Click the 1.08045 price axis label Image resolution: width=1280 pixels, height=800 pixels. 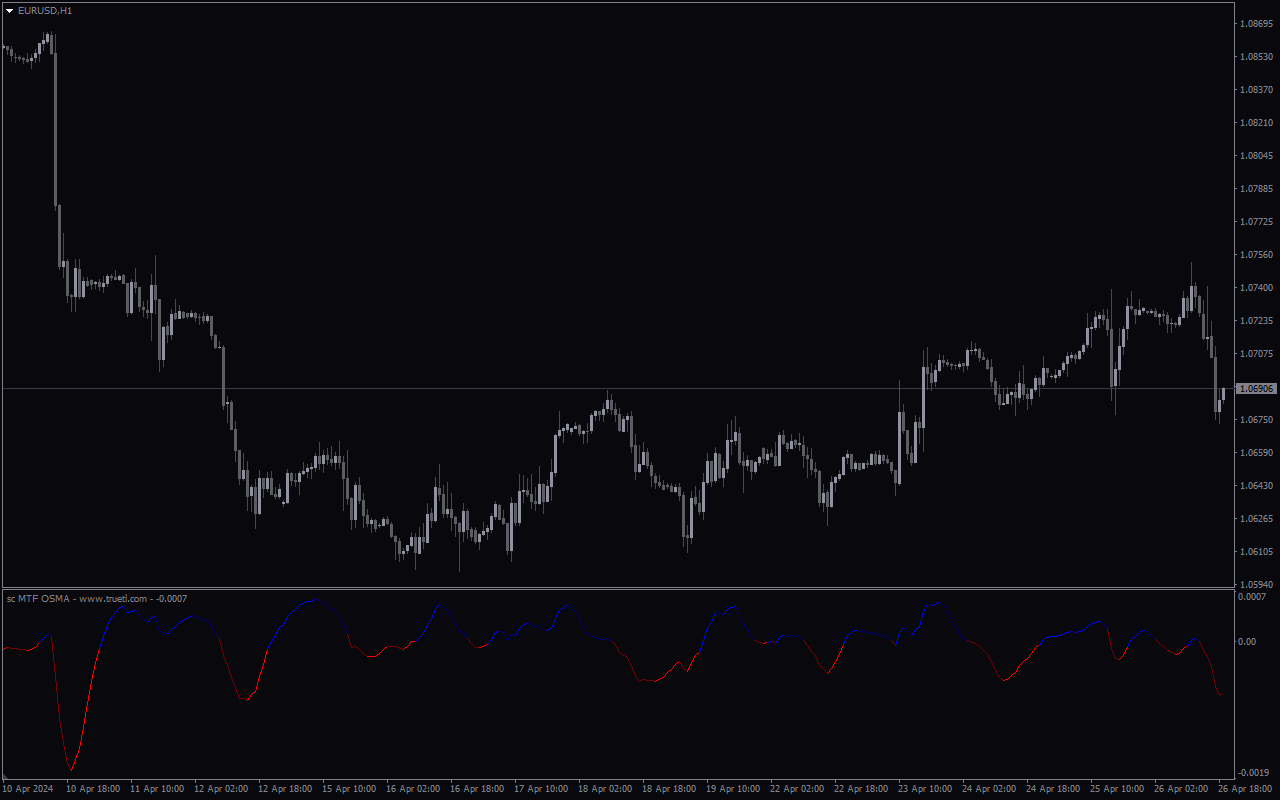1257,155
